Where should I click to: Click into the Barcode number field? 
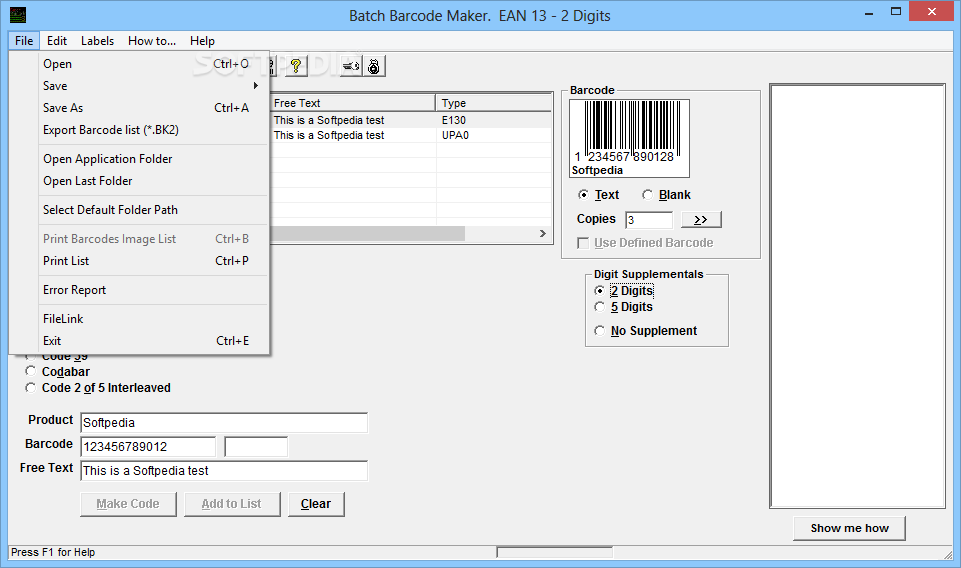[x=148, y=447]
